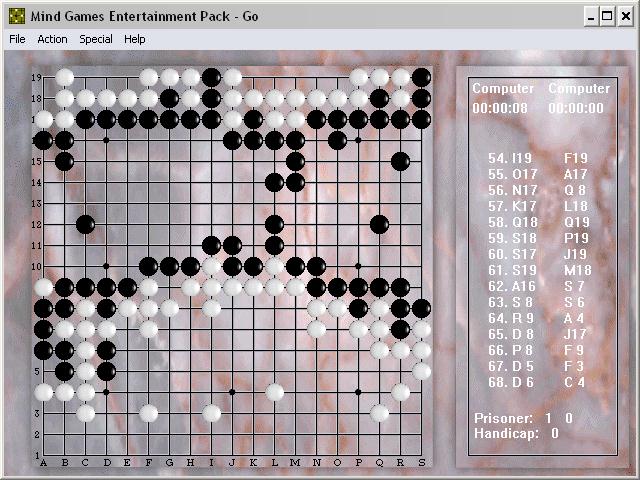Viewport: 640px width, 480px height.
Task: Place a stone on the P4 star point
Action: [358, 392]
